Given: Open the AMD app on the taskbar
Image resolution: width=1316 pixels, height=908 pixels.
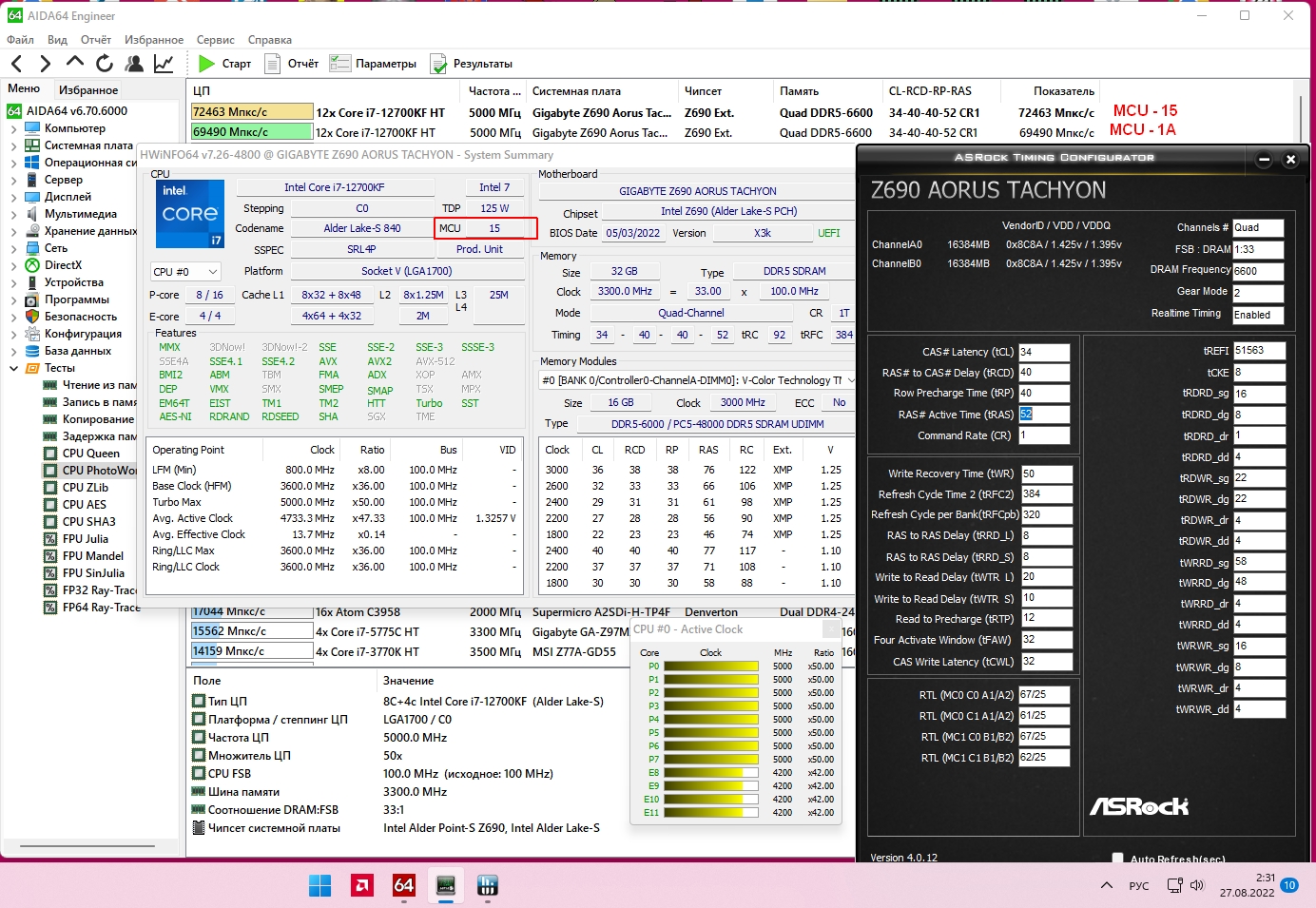Looking at the screenshot, I should click(362, 885).
